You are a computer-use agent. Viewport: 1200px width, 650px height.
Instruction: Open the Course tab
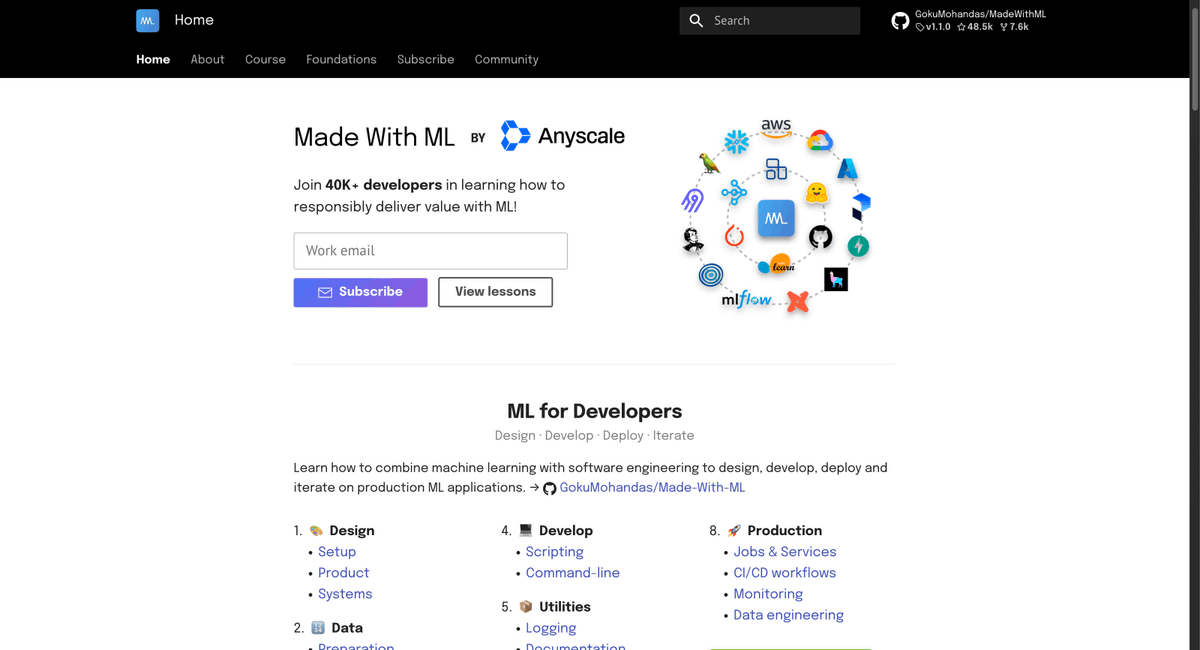265,60
